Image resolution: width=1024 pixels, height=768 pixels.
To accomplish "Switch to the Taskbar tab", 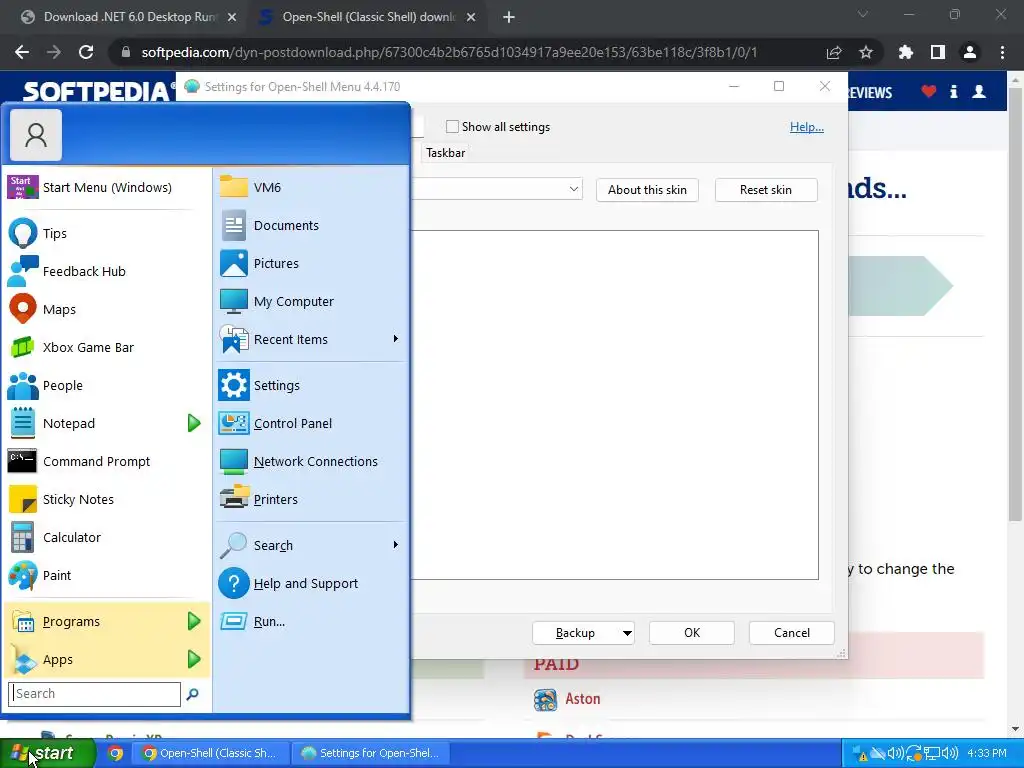I will pyautogui.click(x=445, y=153).
